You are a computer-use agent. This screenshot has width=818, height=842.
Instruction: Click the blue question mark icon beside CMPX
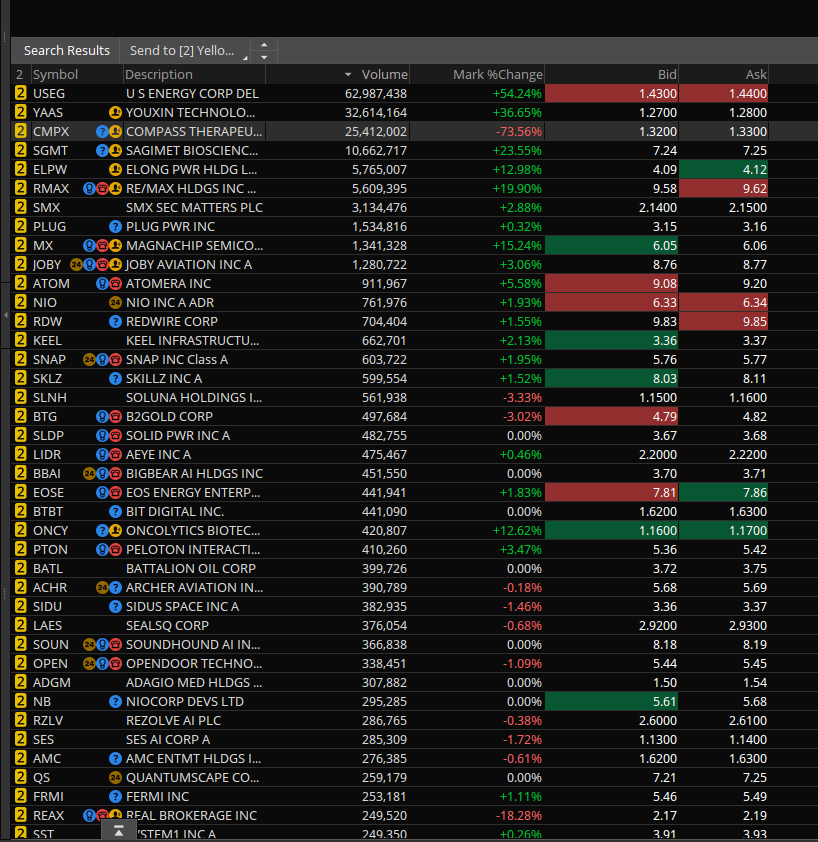pyautogui.click(x=102, y=132)
